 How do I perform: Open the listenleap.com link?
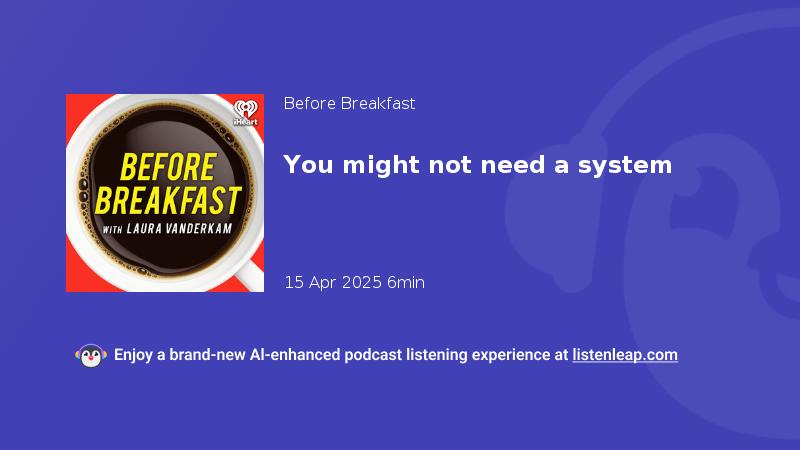pyautogui.click(x=625, y=355)
